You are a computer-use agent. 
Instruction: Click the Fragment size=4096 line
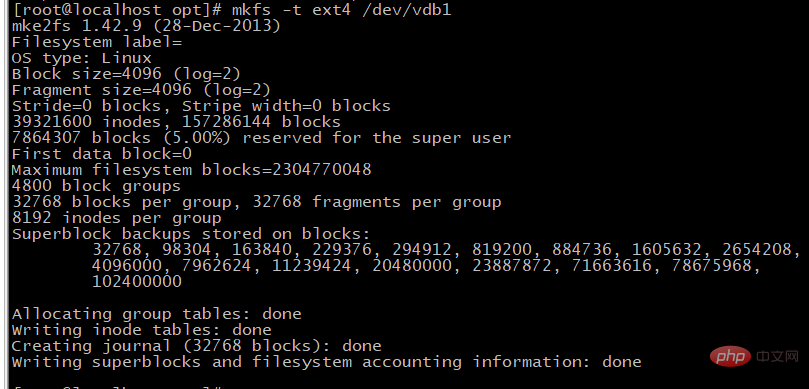[141, 90]
